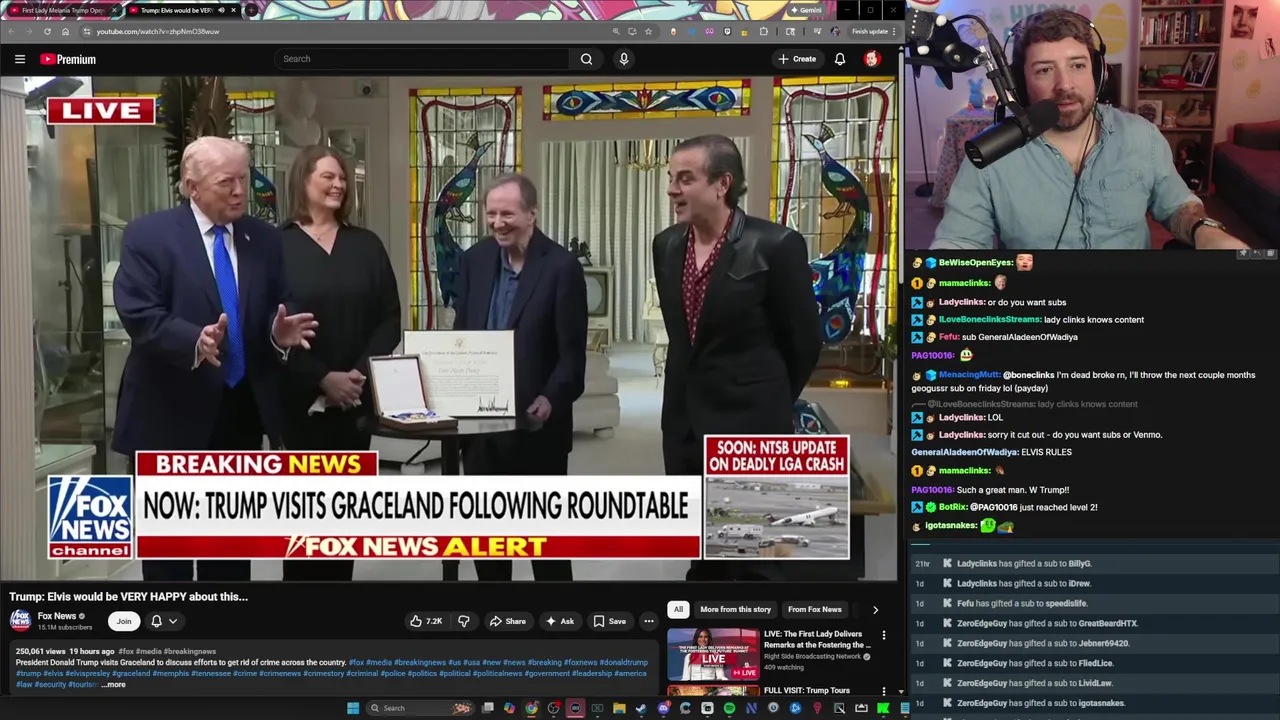
Task: Click GeneralAladeenOfWadiya ELVIS RULES message
Action: point(991,452)
